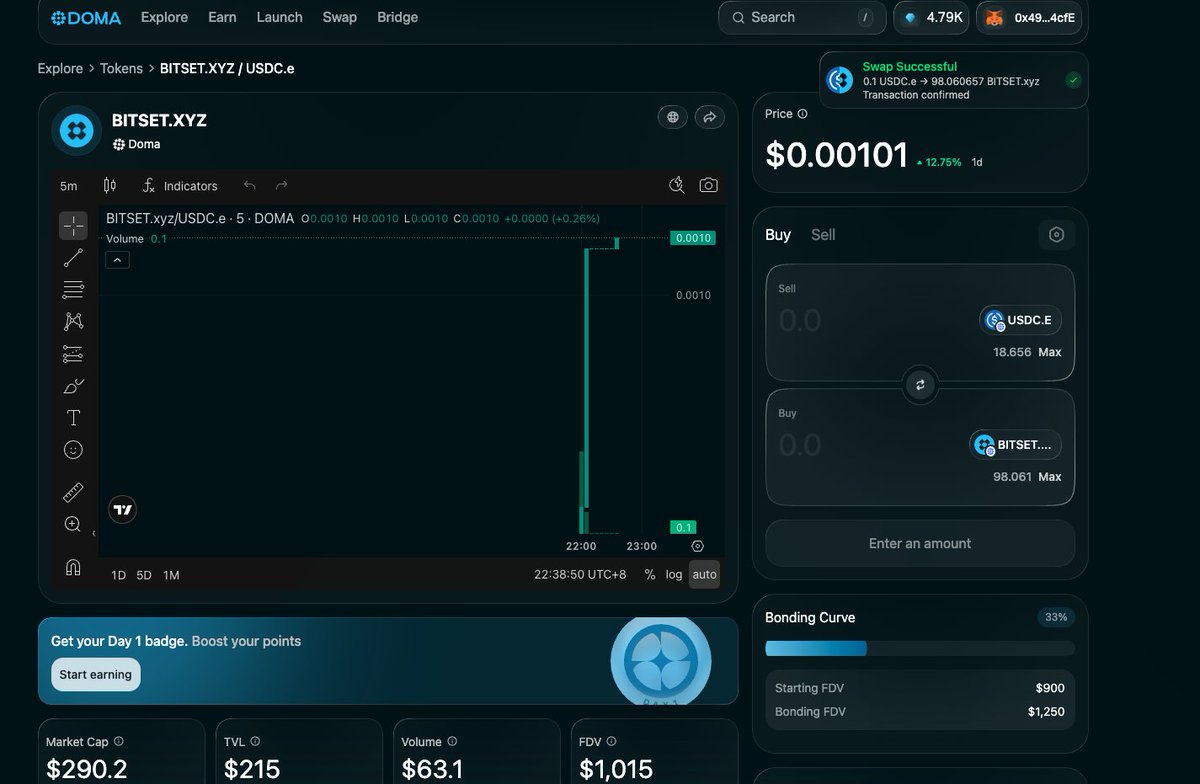Set chart range to 1D

[118, 575]
